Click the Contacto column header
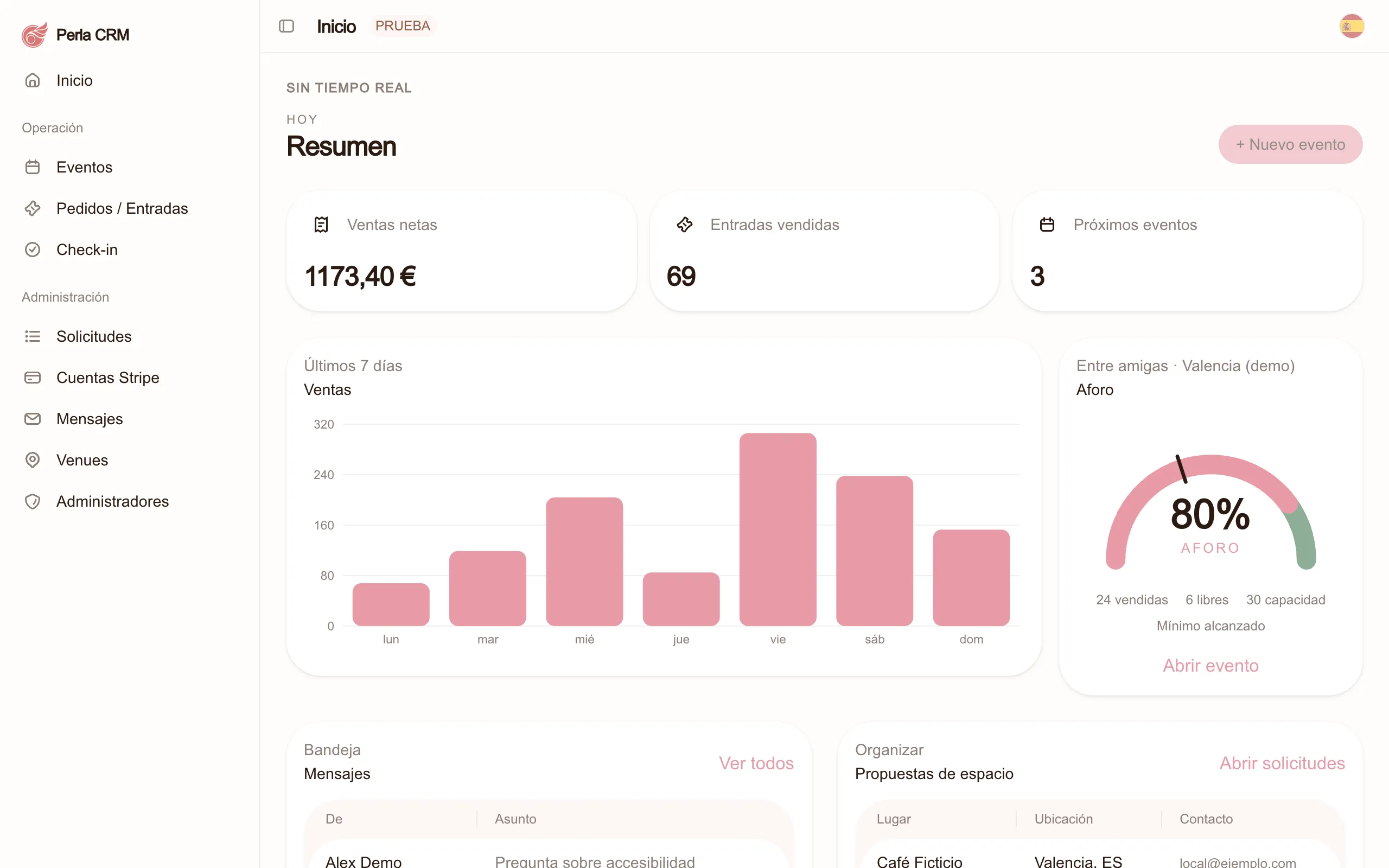The height and width of the screenshot is (868, 1389). 1206,819
